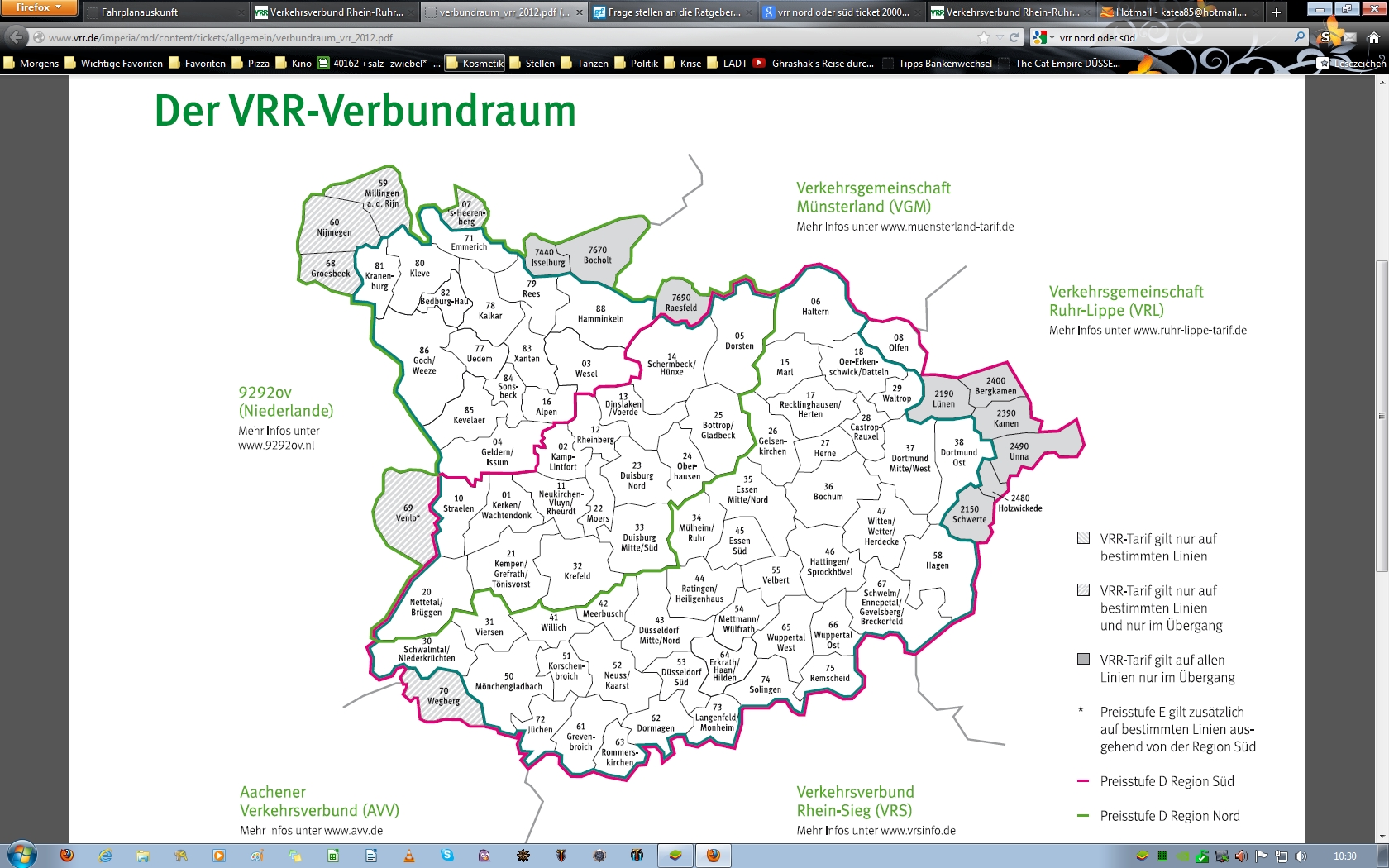The width and height of the screenshot is (1389, 868).
Task: Close the verbundraum_vrr_2012.pdf tab
Action: pos(579,12)
